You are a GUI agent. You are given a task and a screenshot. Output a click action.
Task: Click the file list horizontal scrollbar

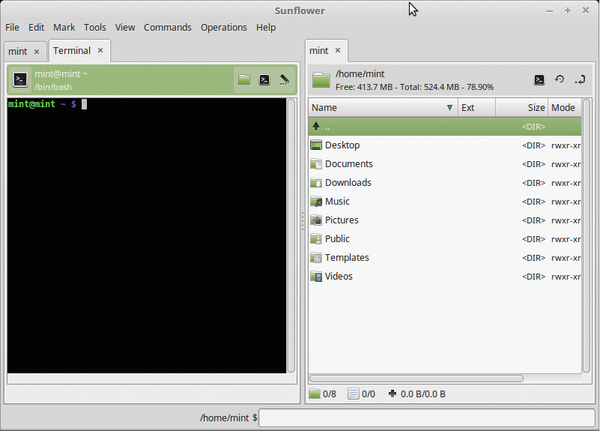click(x=416, y=378)
